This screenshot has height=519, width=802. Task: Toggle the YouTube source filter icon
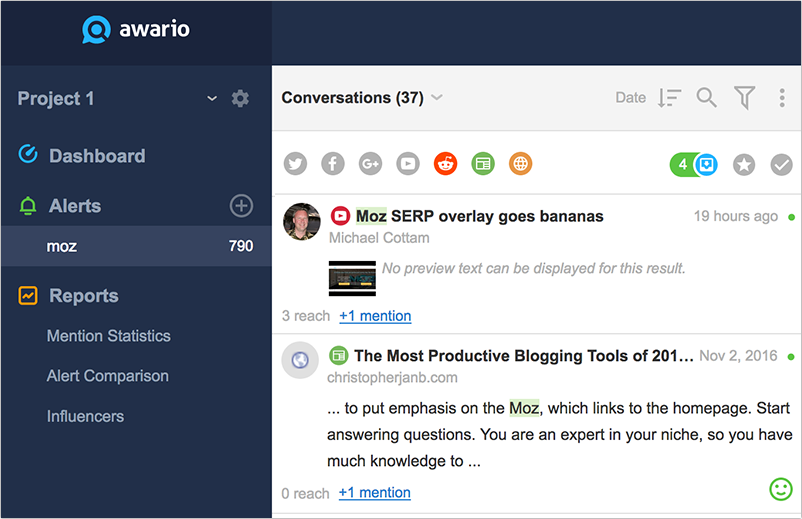(407, 164)
